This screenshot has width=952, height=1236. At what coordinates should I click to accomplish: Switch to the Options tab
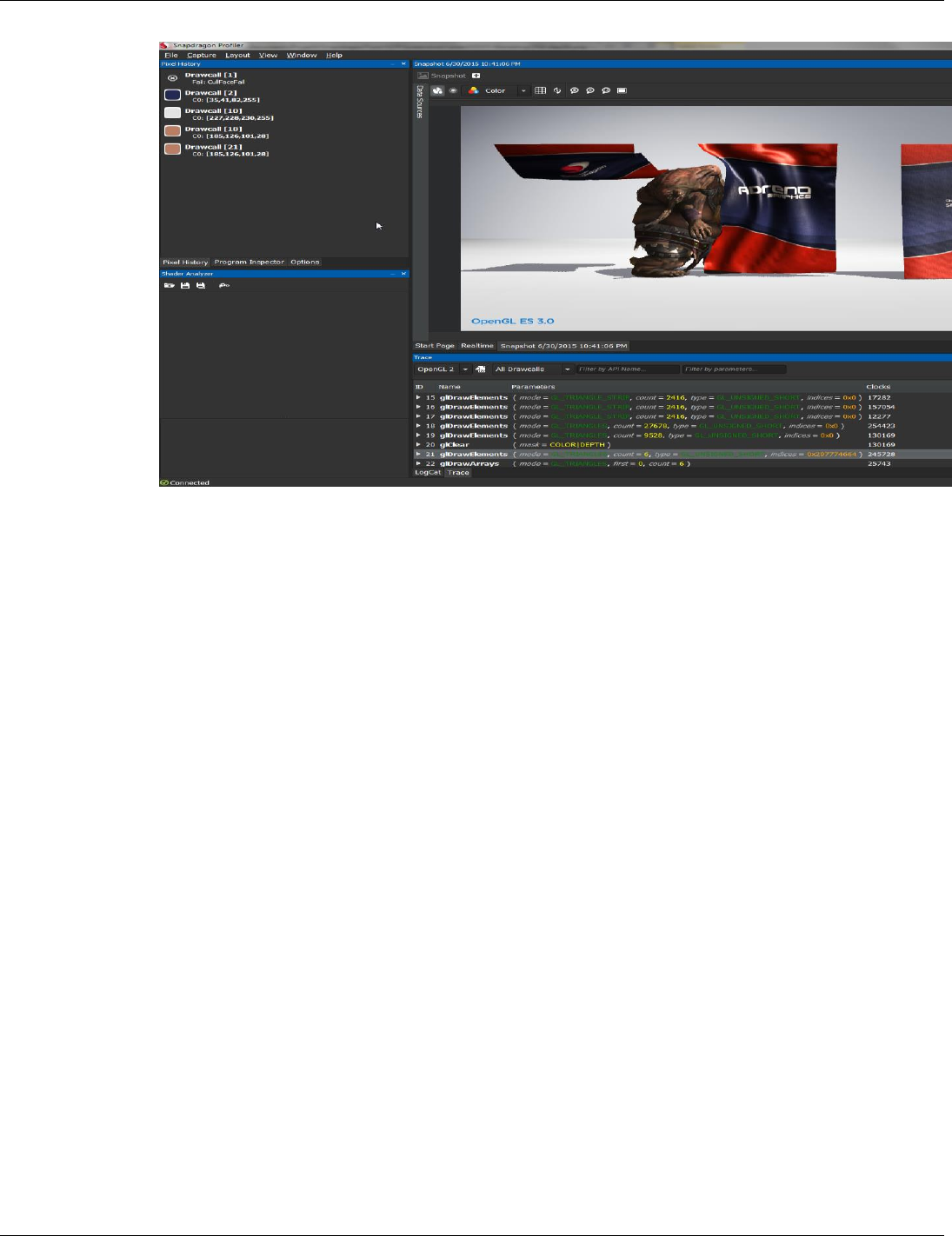[x=305, y=262]
